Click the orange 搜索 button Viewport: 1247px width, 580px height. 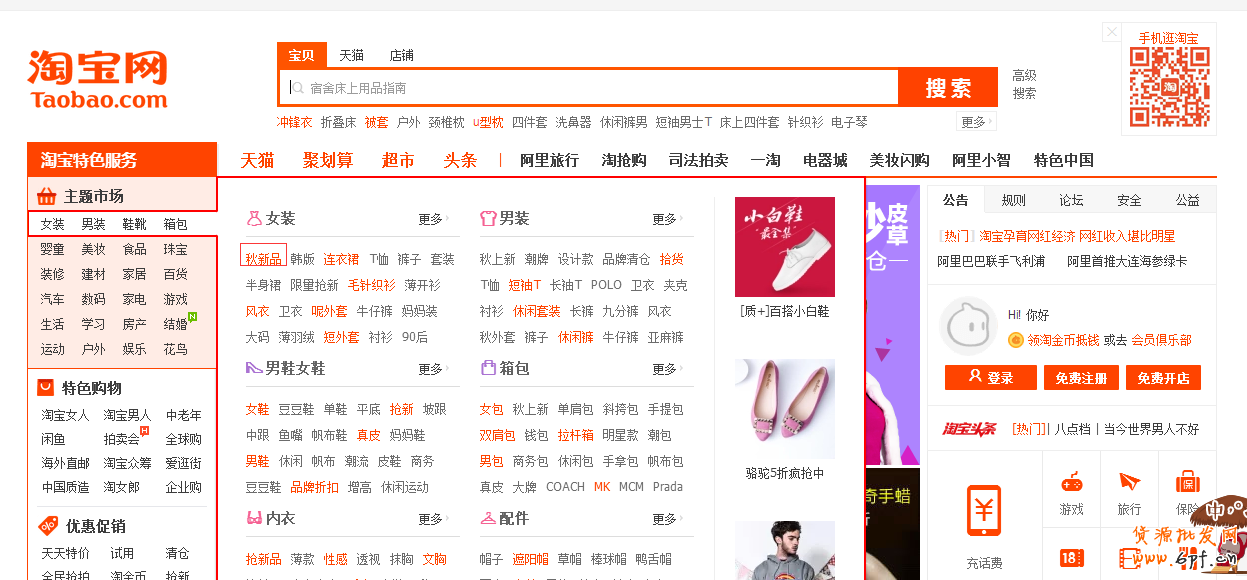click(948, 88)
